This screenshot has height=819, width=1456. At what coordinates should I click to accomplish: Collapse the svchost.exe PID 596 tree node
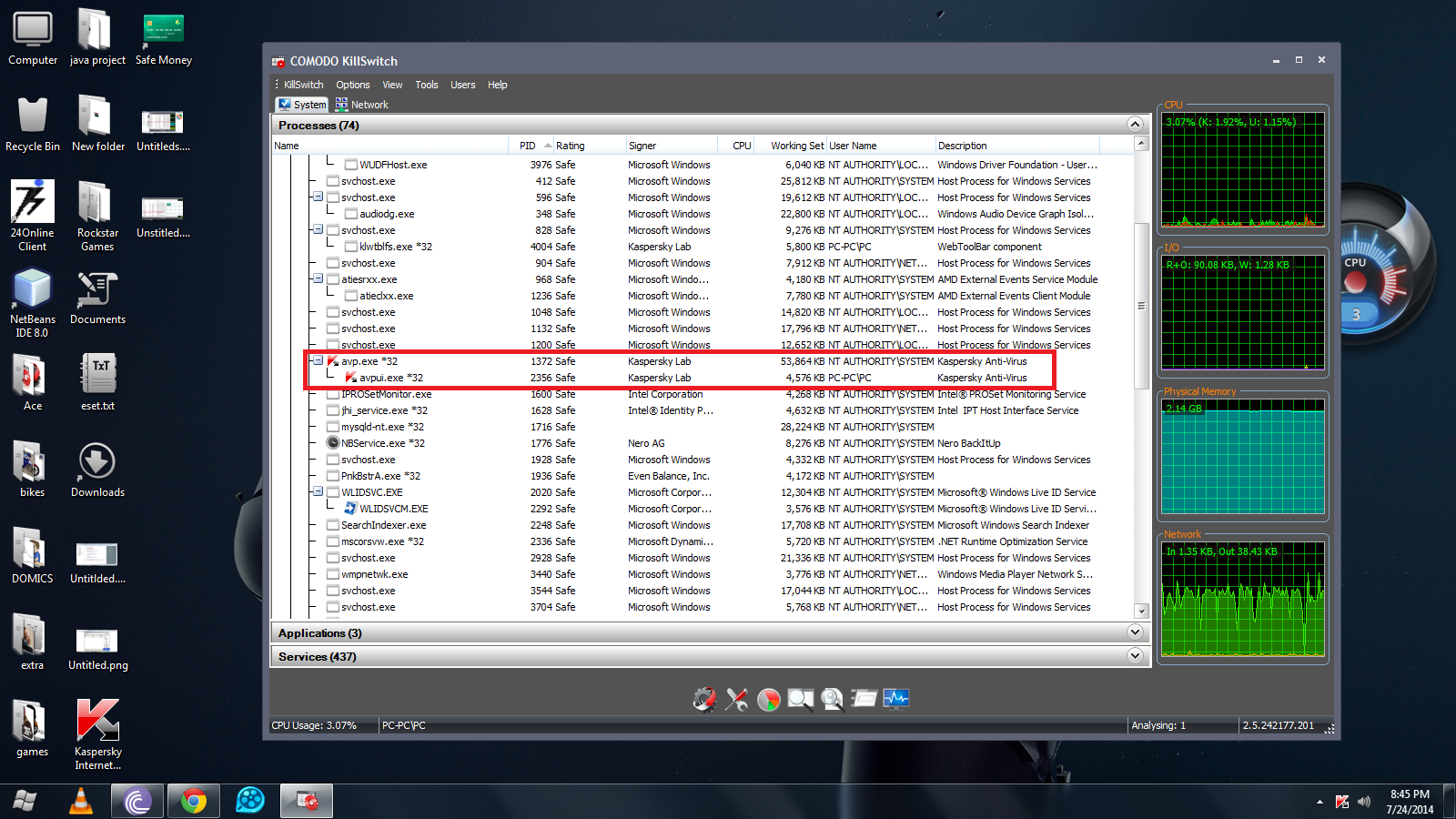pos(318,197)
